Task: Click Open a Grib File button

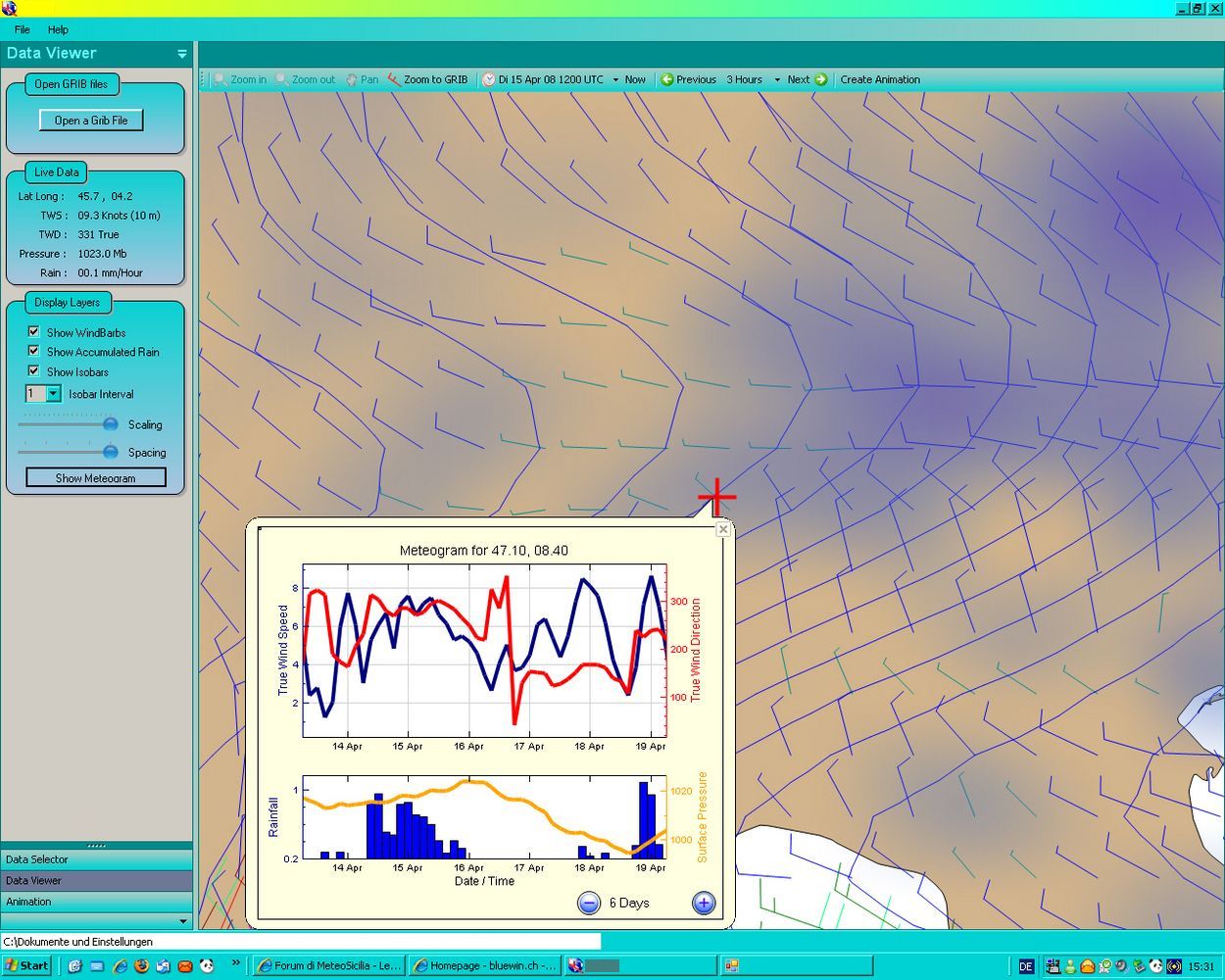Action: [x=91, y=121]
